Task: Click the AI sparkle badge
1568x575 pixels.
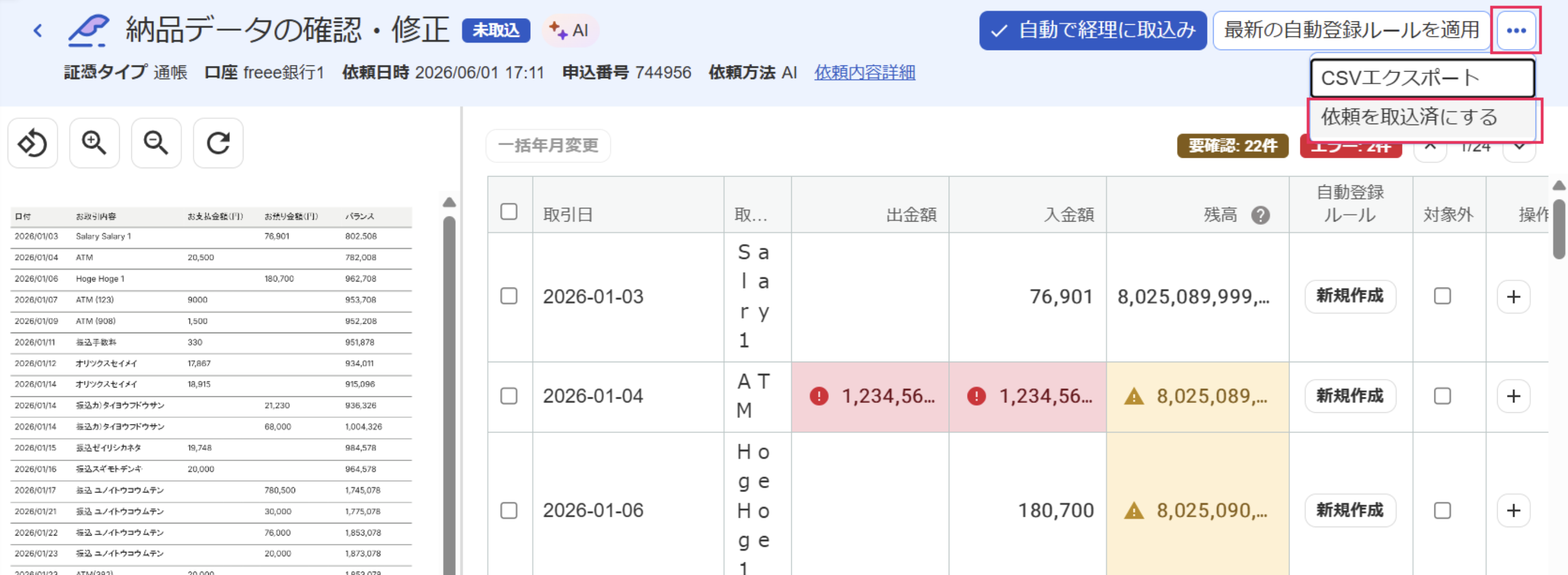Action: [570, 30]
